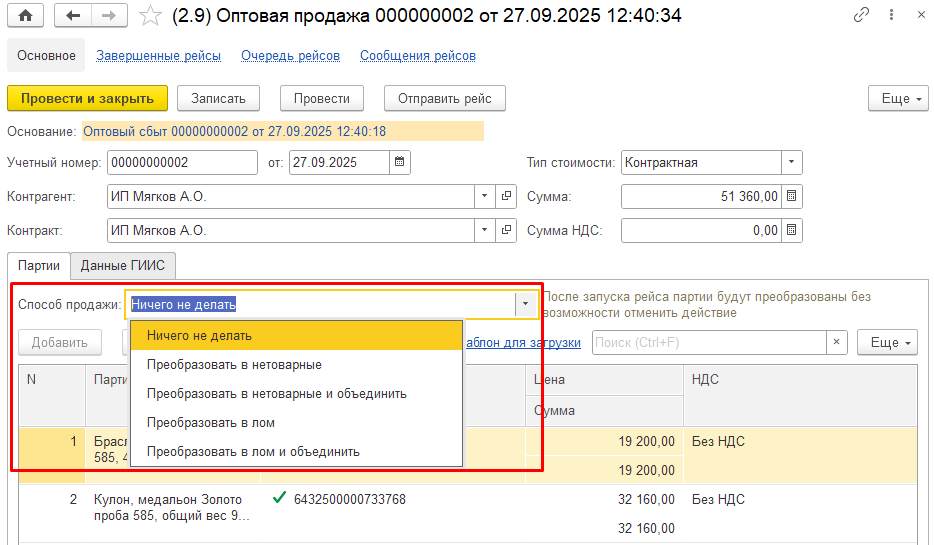Open the top-right Еще menu

click(895, 98)
